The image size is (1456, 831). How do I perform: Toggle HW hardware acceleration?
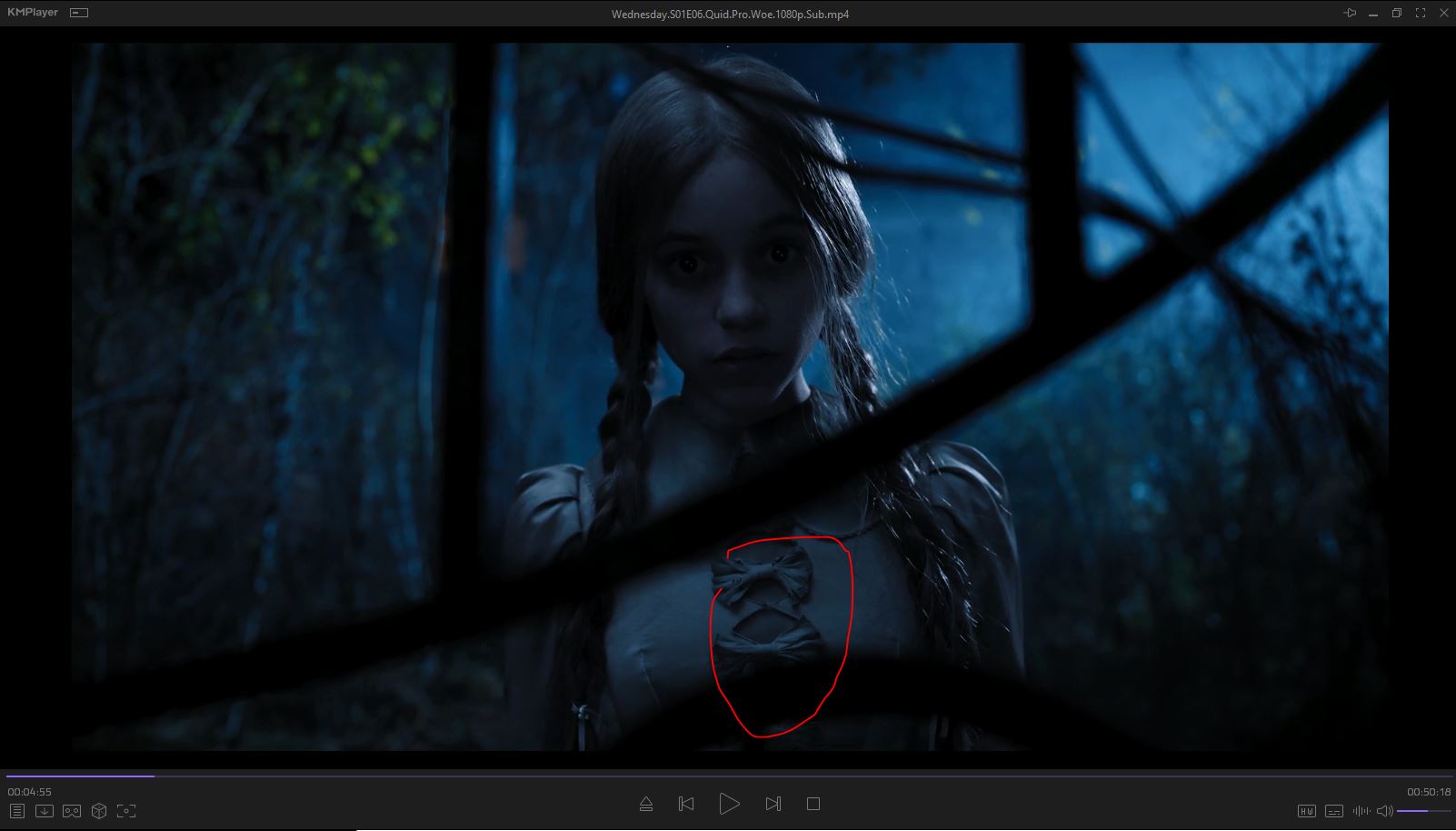point(1306,811)
